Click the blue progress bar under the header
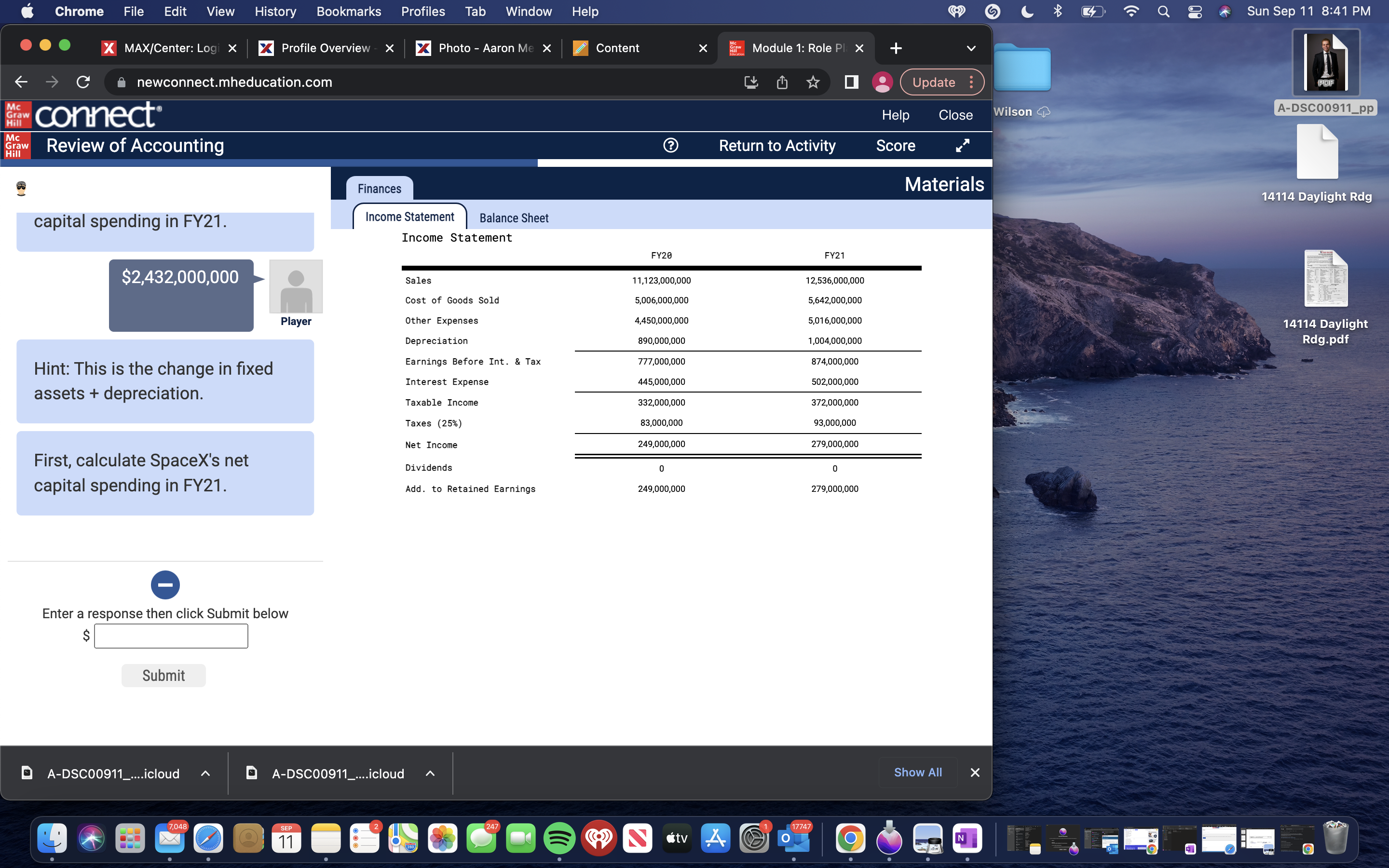The width and height of the screenshot is (1389, 868). pyautogui.click(x=268, y=163)
